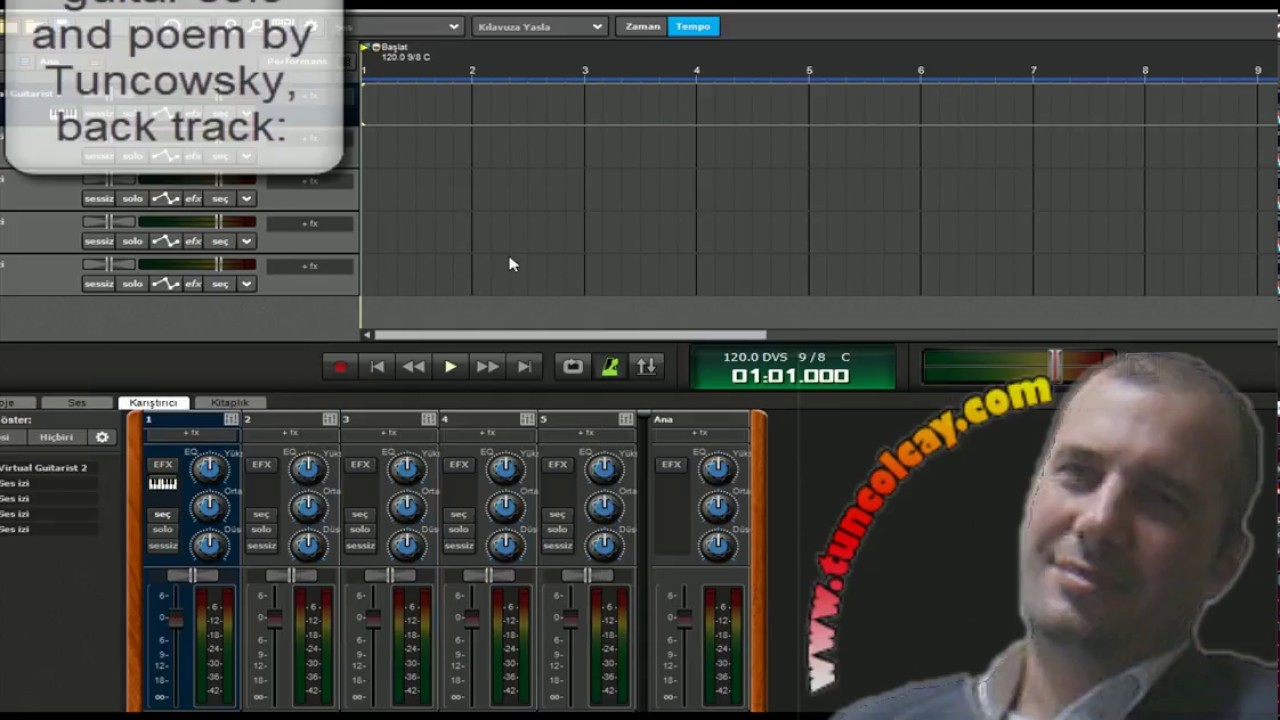Screen dimensions: 1280x720
Task: Open EFX on the Ana master channel
Action: click(x=671, y=465)
